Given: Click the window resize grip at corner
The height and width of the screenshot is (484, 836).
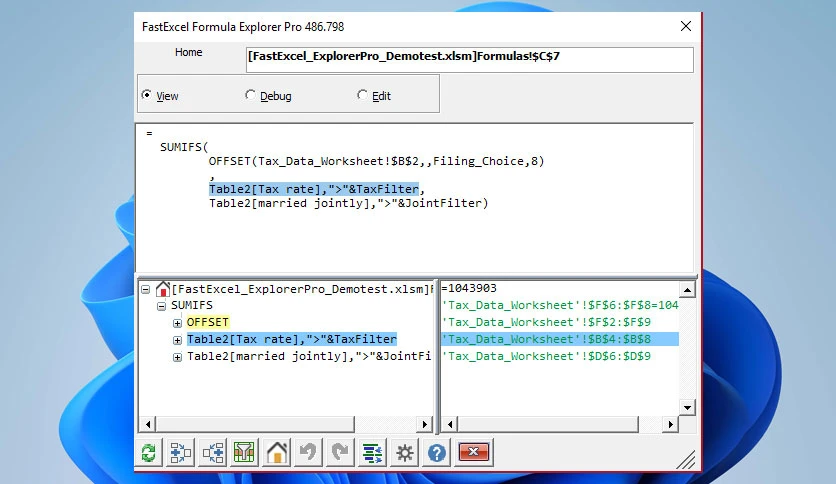Looking at the screenshot, I should [x=686, y=459].
